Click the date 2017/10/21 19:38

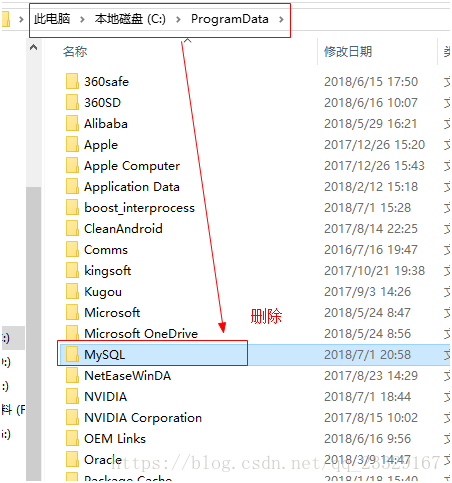[375, 271]
